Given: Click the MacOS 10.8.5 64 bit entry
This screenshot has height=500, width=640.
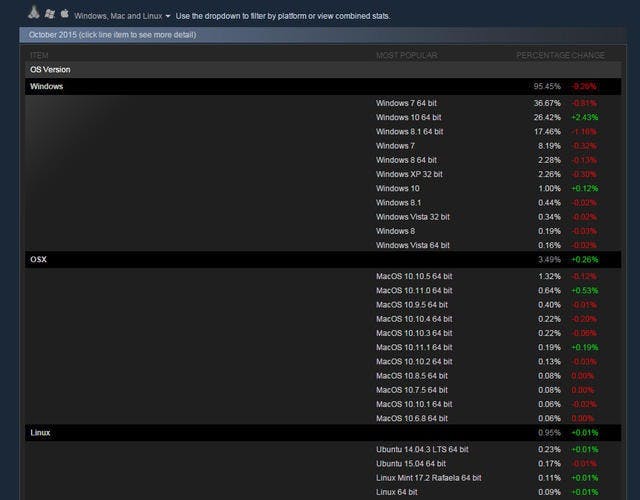Looking at the screenshot, I should click(412, 376).
